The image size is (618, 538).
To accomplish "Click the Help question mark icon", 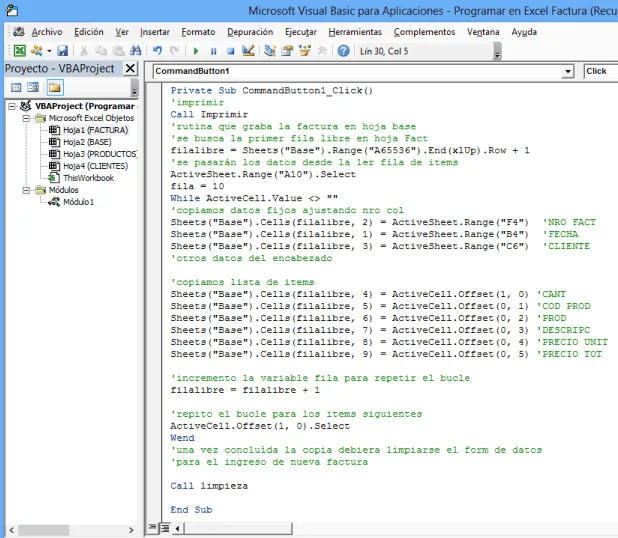I will coord(344,50).
